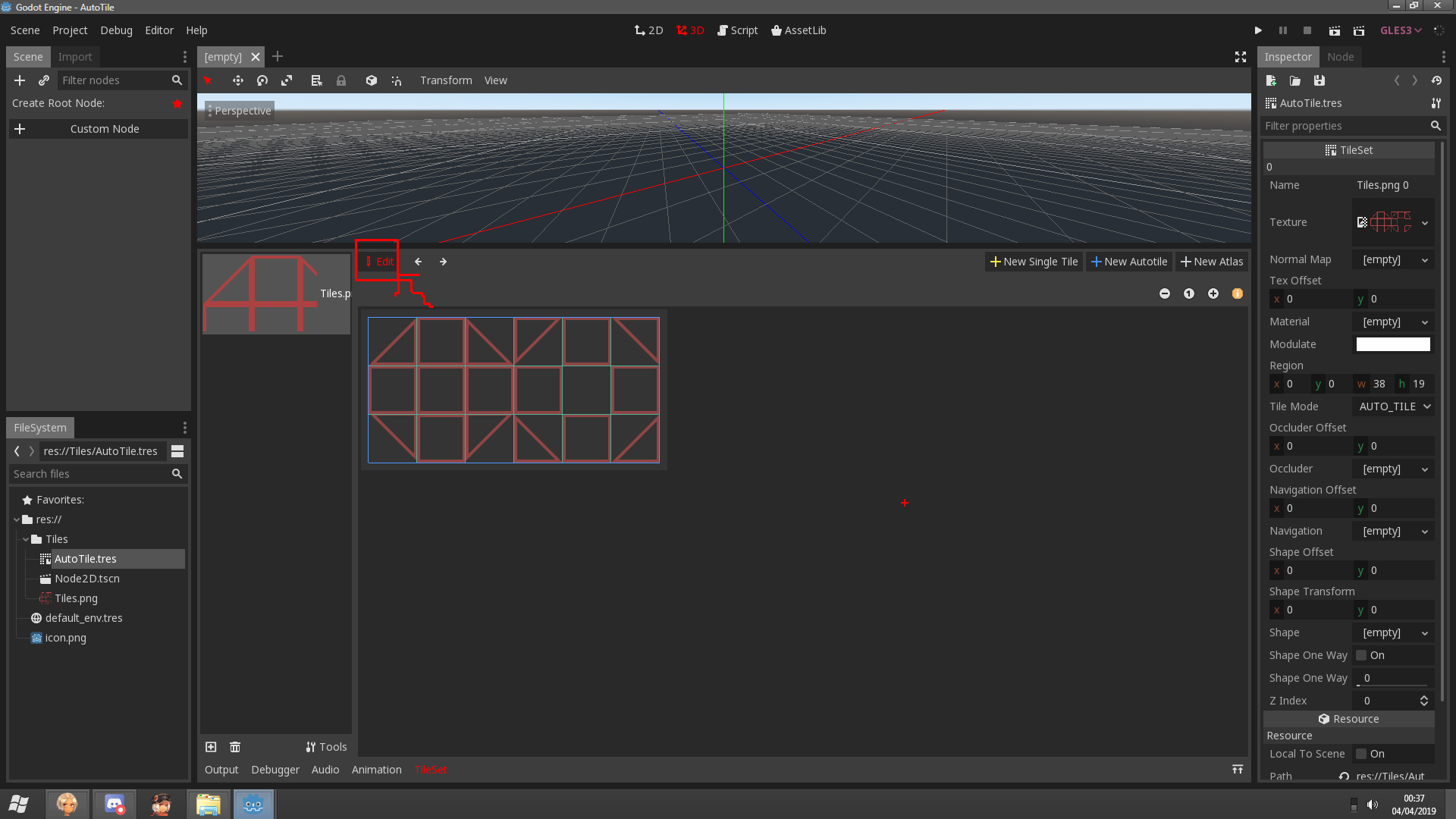Image resolution: width=1456 pixels, height=819 pixels.
Task: Click the New Autotile button
Action: coord(1129,261)
